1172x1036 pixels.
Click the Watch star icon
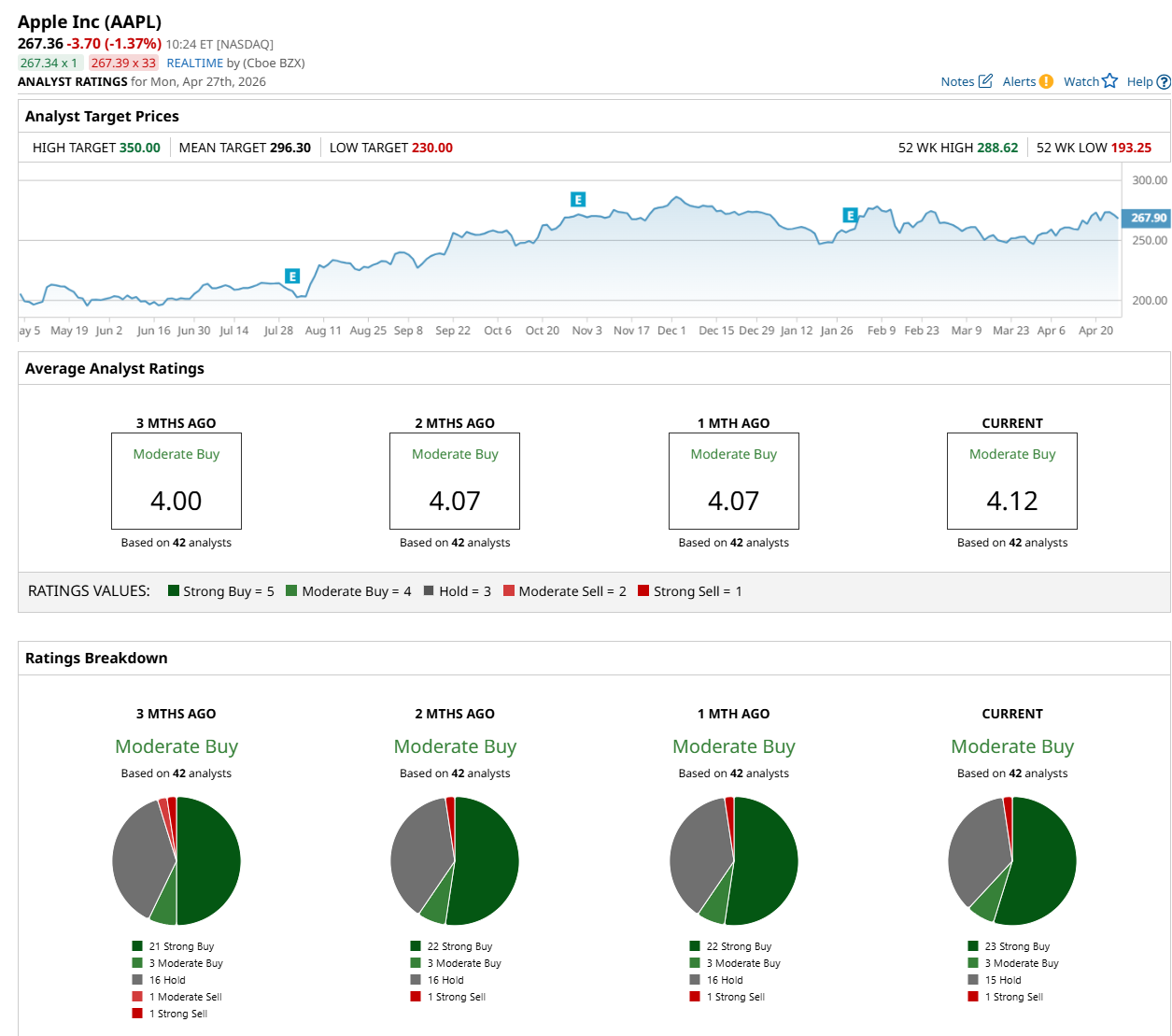tap(1109, 81)
